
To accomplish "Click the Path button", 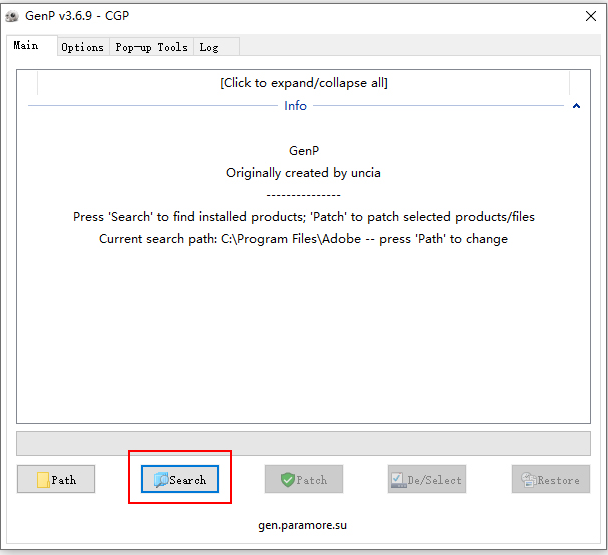I will click(56, 479).
